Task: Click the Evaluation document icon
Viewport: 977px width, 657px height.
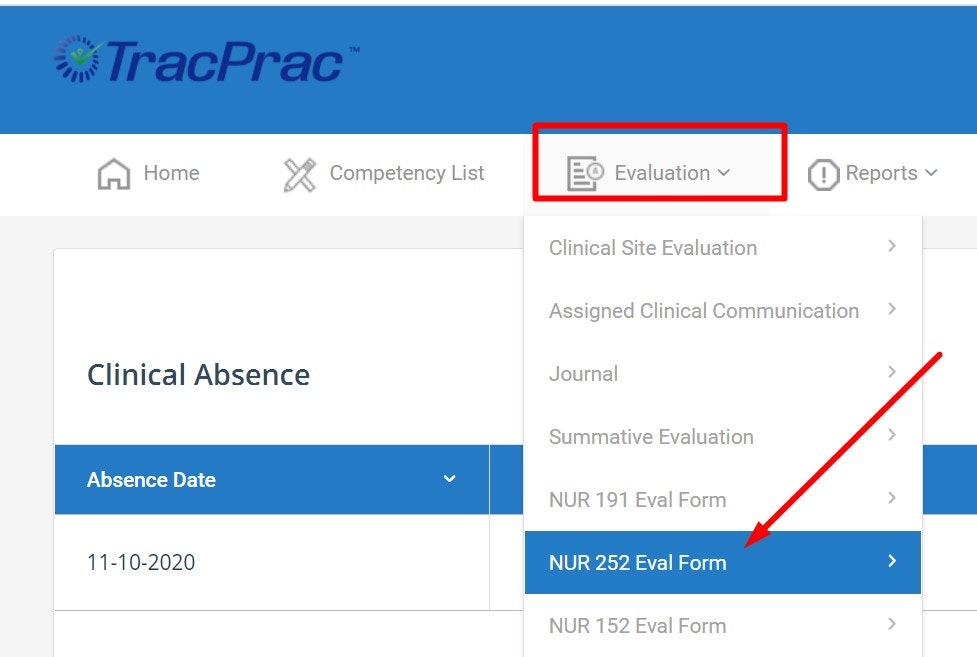Action: click(x=584, y=174)
